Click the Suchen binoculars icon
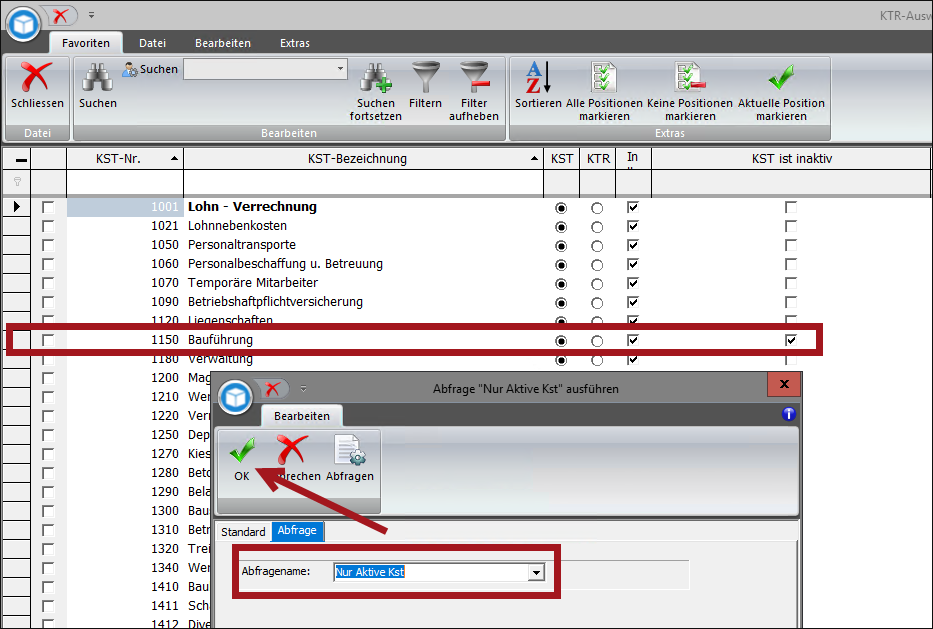Image resolution: width=933 pixels, height=629 pixels. pos(97,78)
